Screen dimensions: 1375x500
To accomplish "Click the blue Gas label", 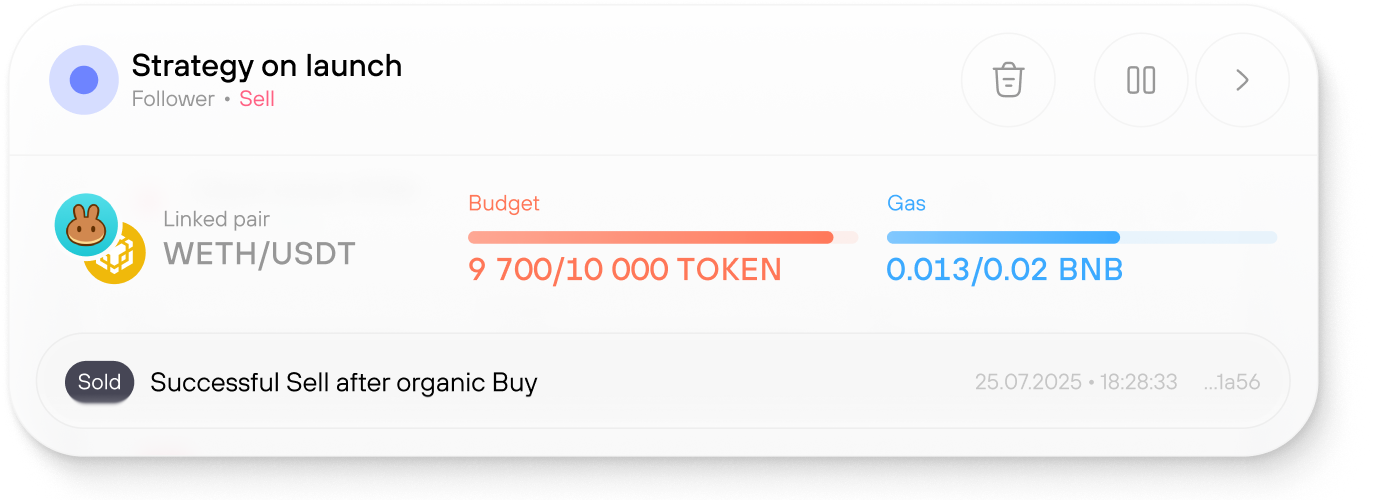I will coord(906,203).
